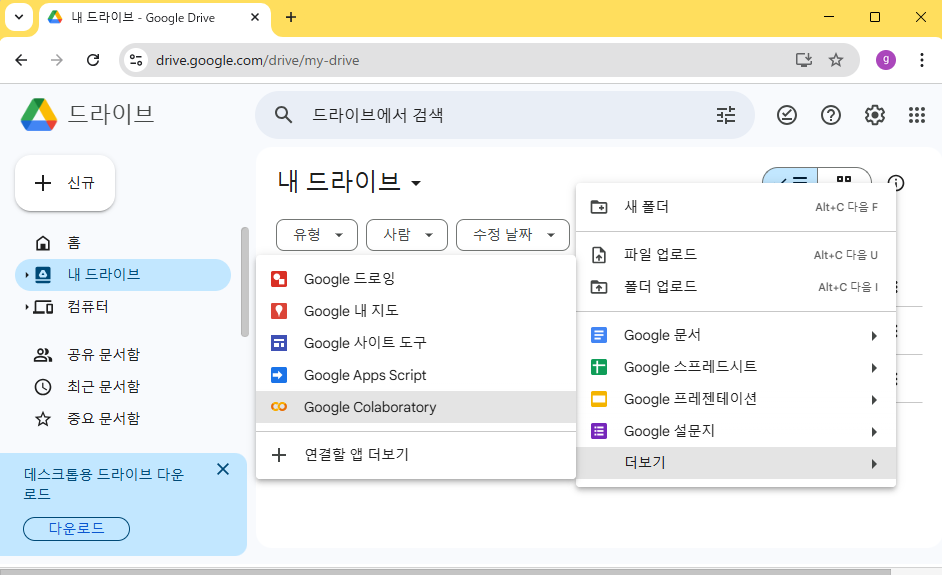942x575 pixels.
Task: Expand Google 문서 submenu arrow
Action: coord(874,336)
